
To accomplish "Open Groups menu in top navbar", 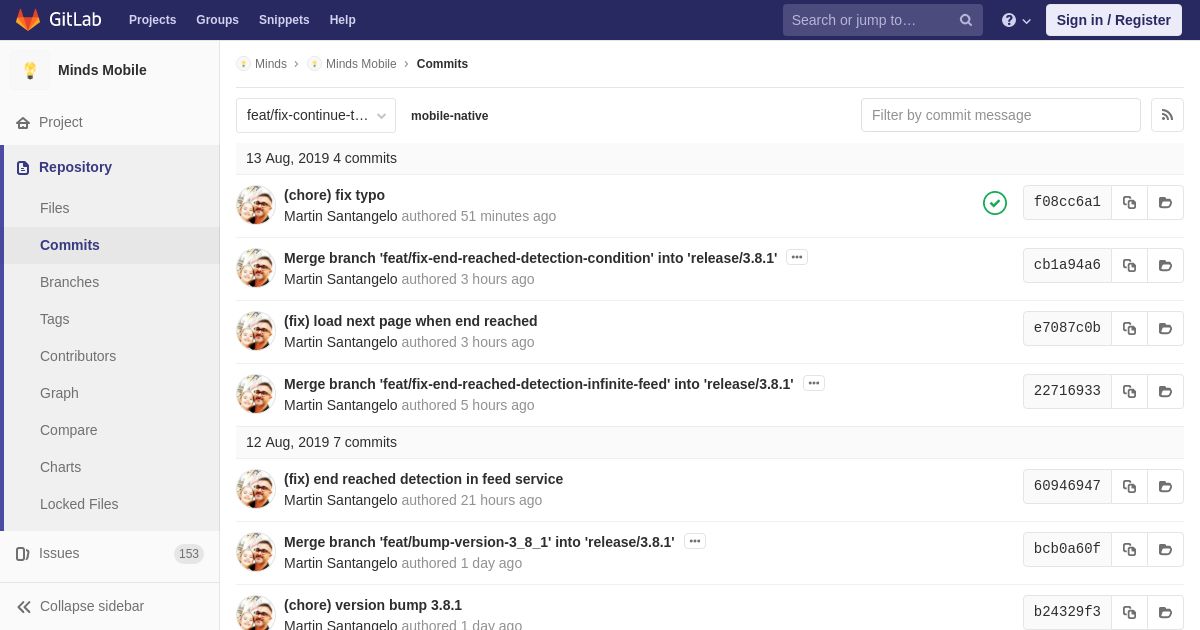I will tap(217, 20).
